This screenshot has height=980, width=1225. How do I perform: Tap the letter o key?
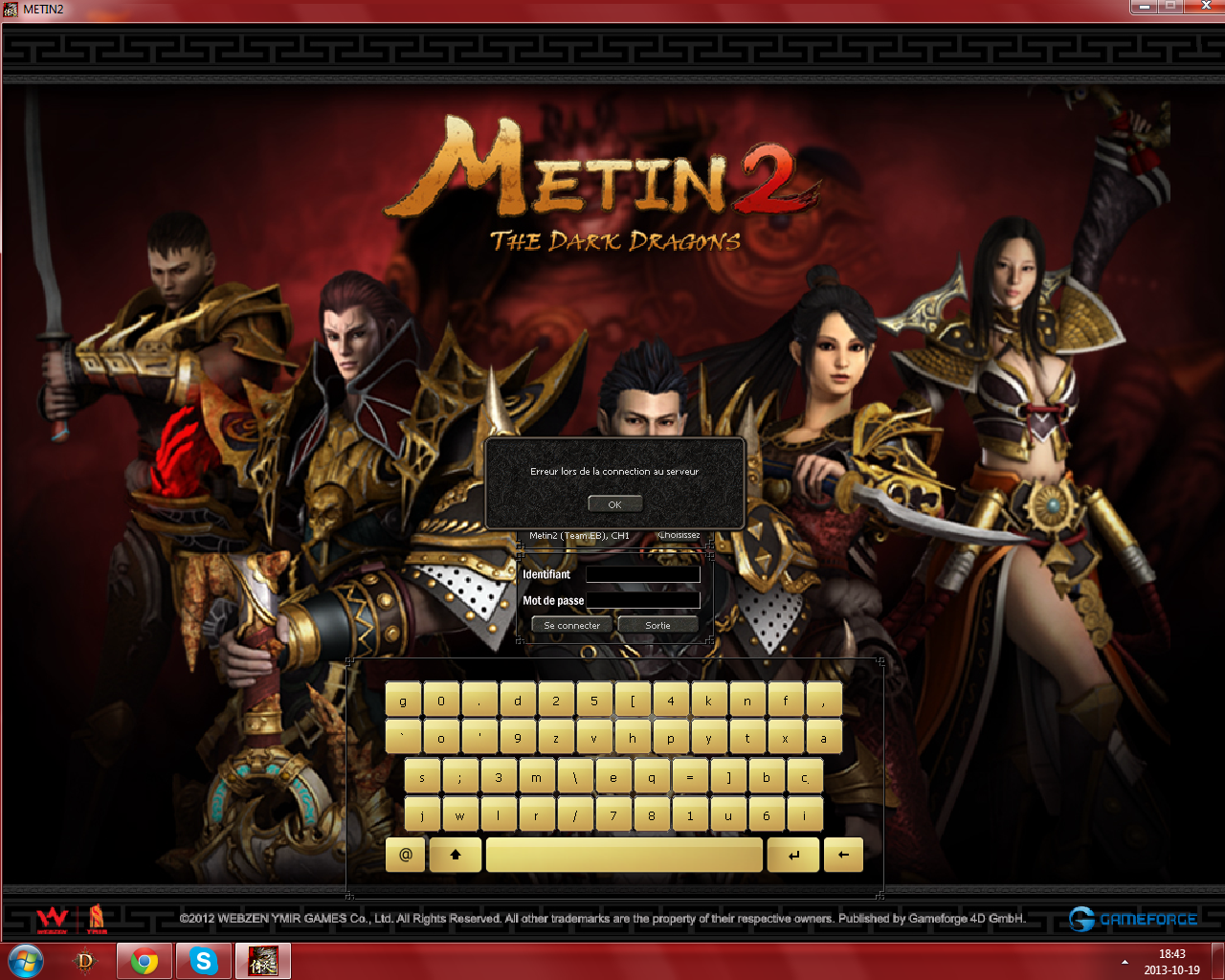(441, 737)
